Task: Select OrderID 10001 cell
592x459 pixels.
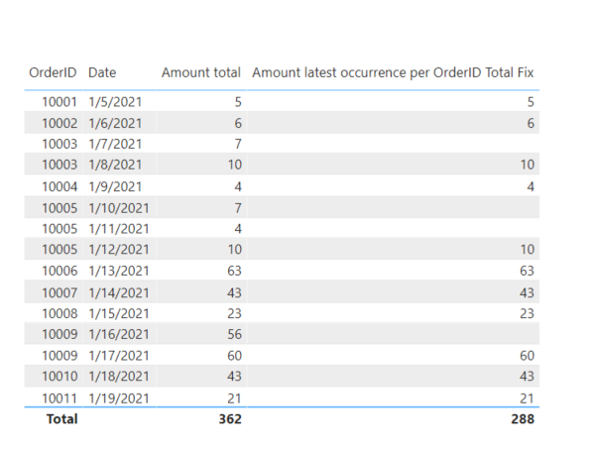Action: click(x=59, y=102)
